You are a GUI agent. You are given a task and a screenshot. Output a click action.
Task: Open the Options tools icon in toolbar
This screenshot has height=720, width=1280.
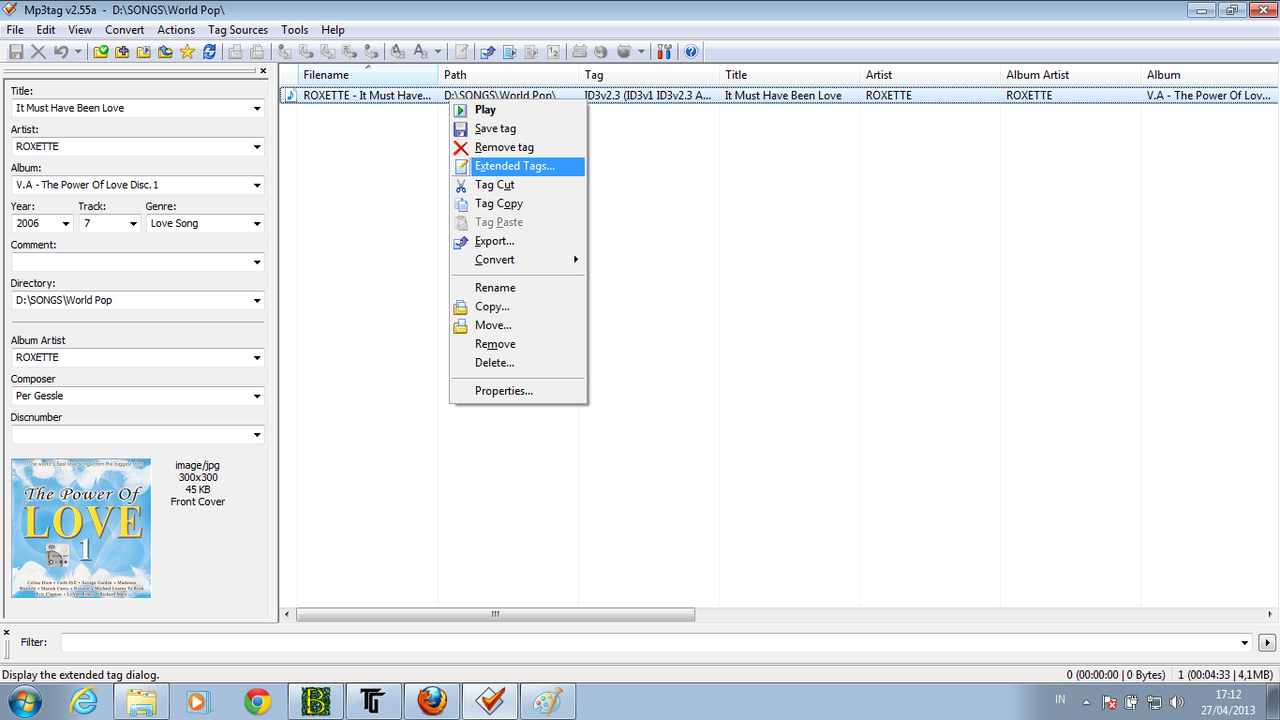[x=664, y=52]
